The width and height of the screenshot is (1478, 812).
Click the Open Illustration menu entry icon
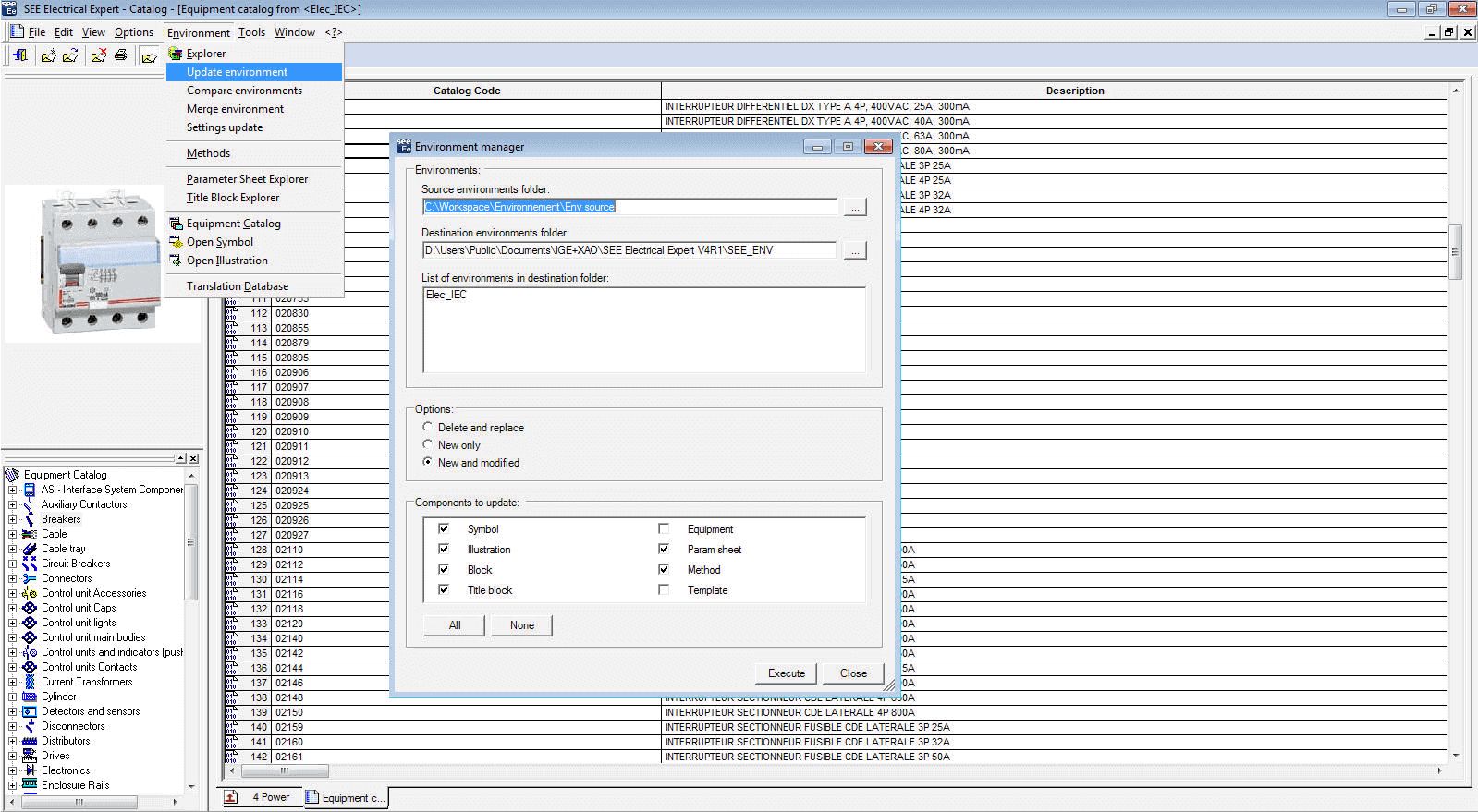176,261
